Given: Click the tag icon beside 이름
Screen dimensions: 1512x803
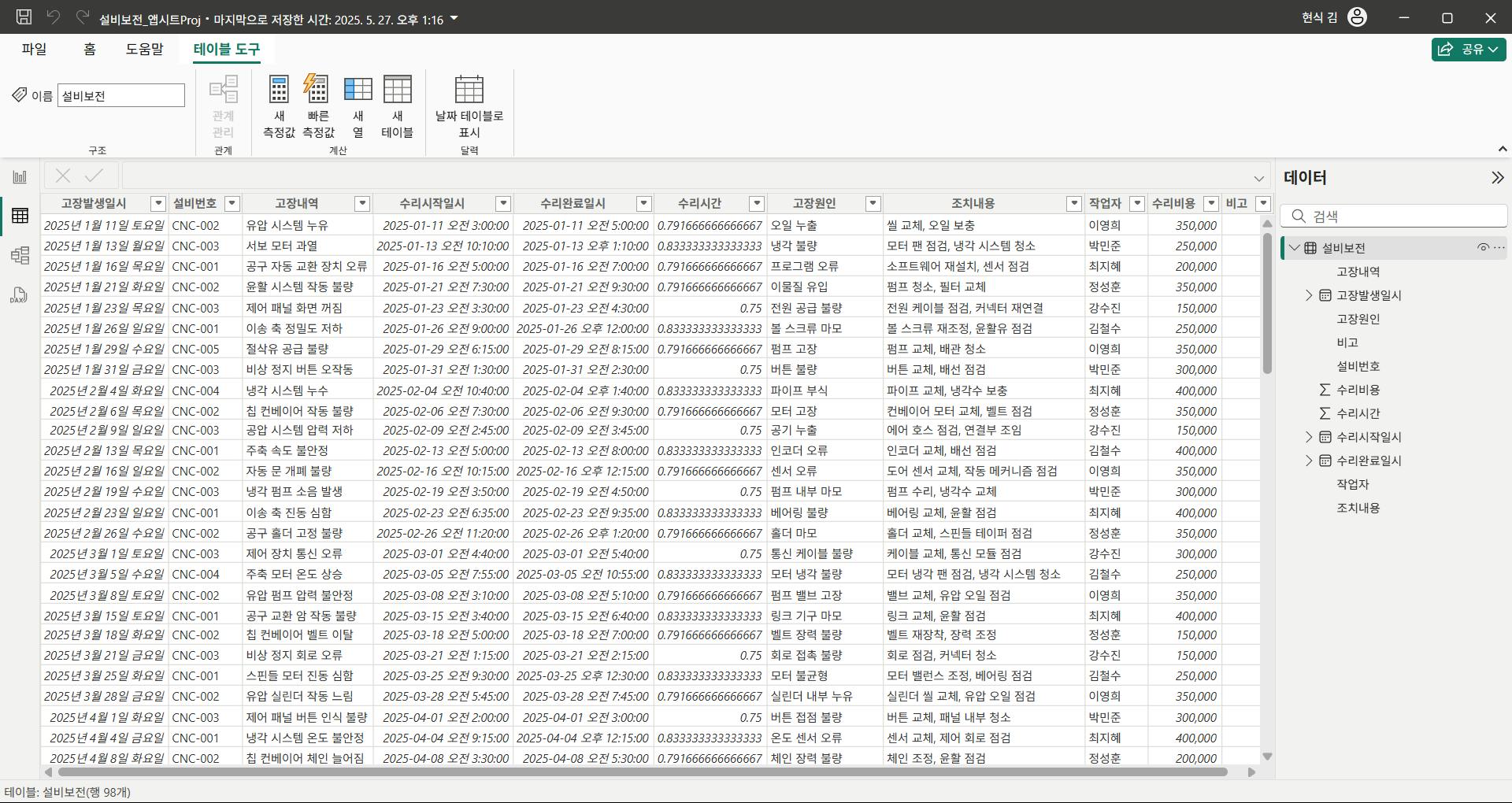Looking at the screenshot, I should coord(19,95).
